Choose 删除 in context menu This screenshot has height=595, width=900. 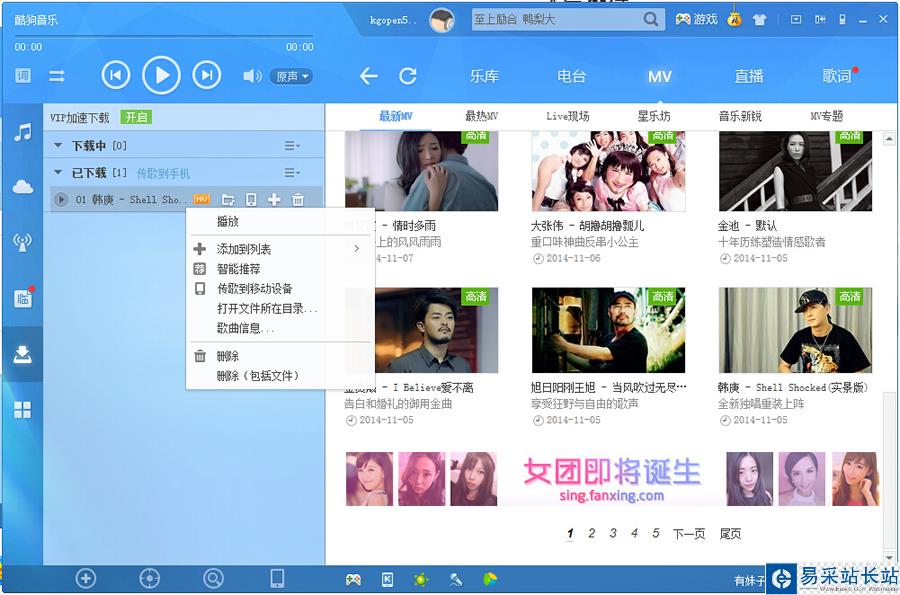228,356
